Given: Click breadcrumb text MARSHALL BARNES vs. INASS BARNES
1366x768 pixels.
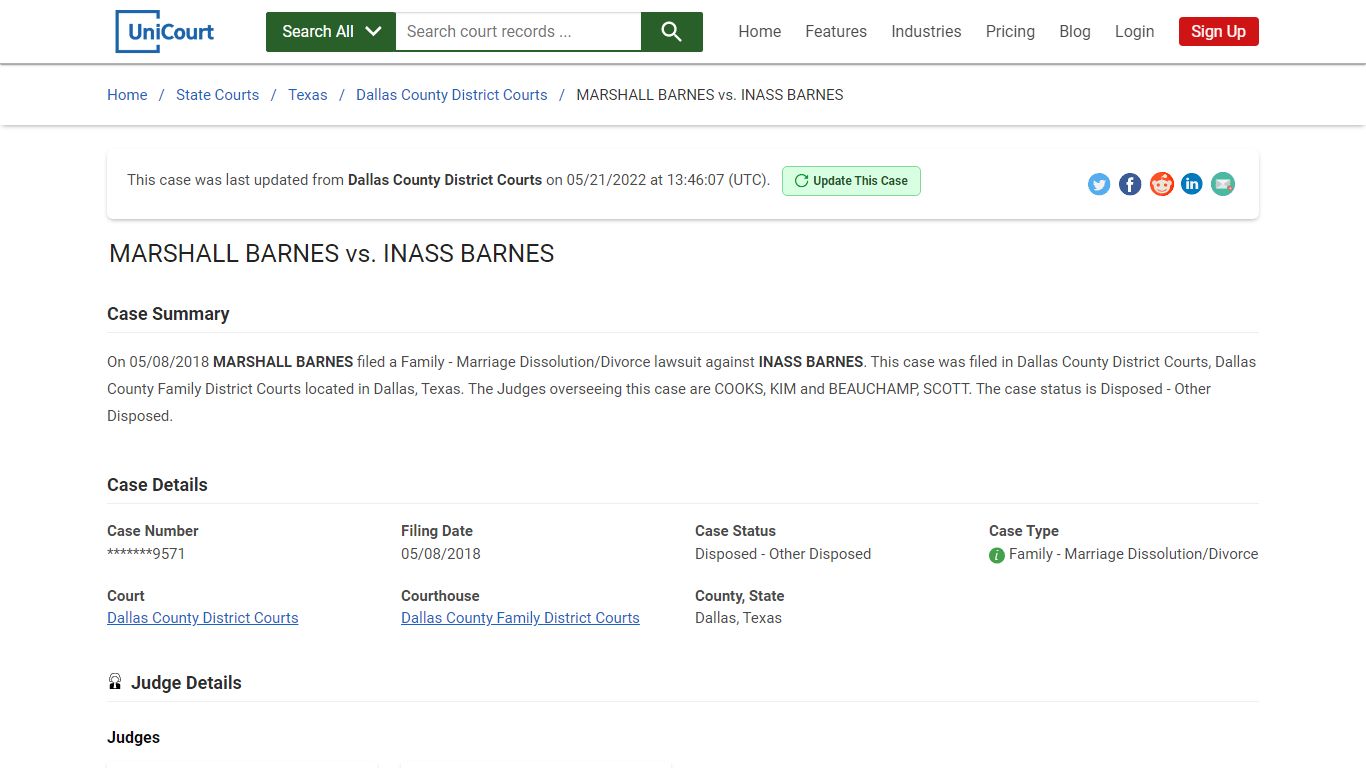Looking at the screenshot, I should [x=710, y=95].
